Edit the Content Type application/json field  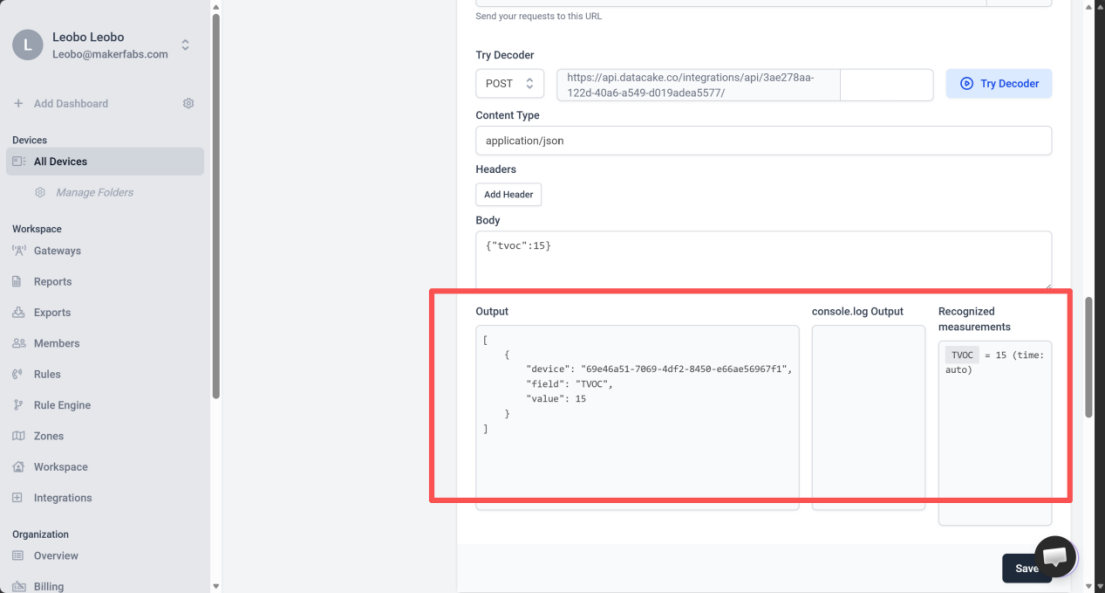coord(763,141)
